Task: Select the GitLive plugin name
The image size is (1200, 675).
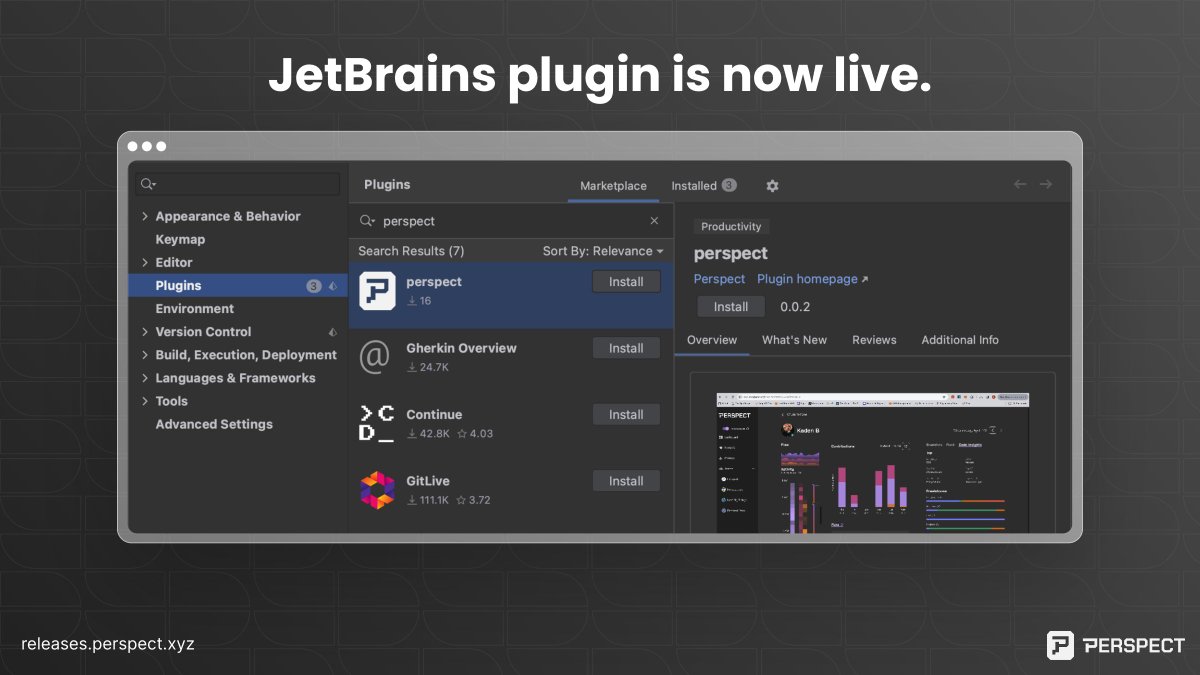Action: tap(427, 481)
